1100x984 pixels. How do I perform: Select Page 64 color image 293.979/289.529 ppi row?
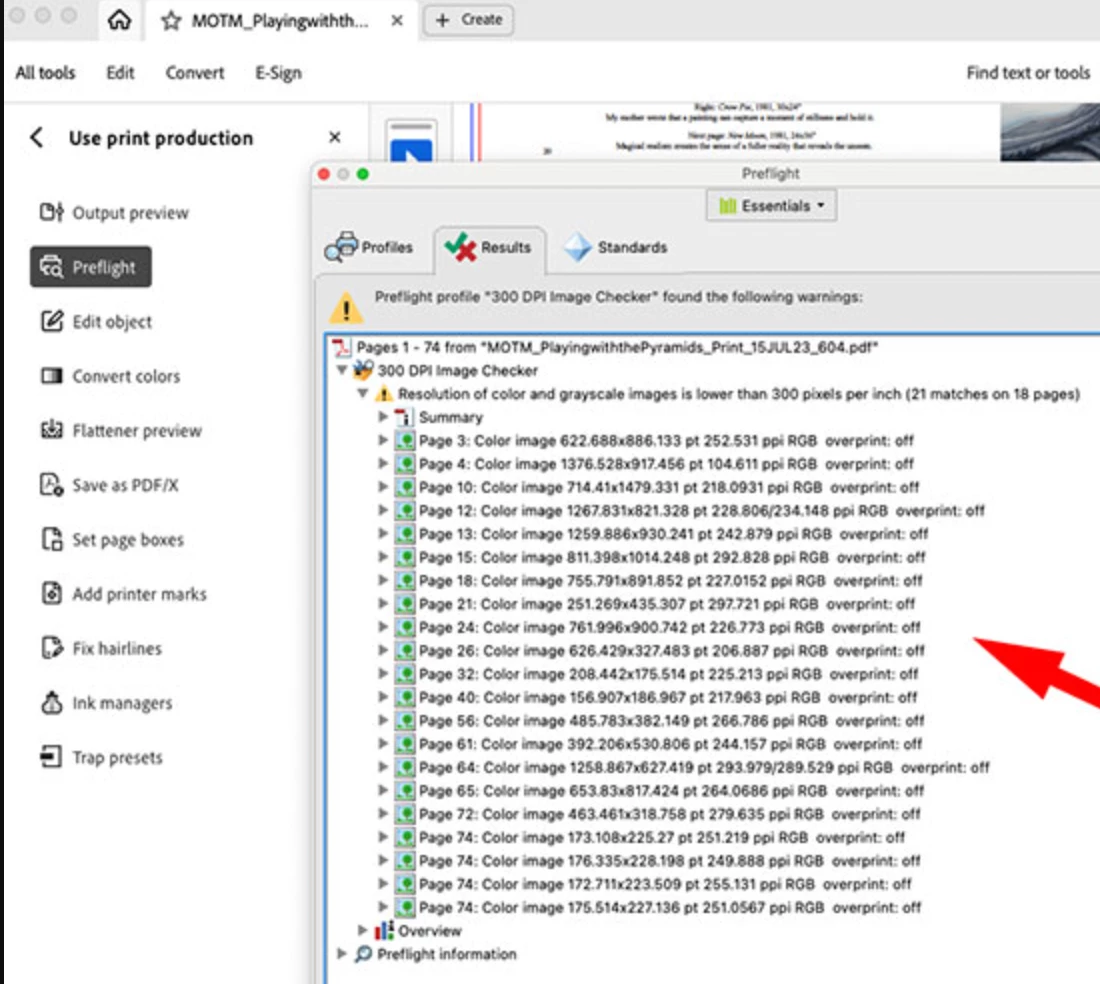click(704, 767)
